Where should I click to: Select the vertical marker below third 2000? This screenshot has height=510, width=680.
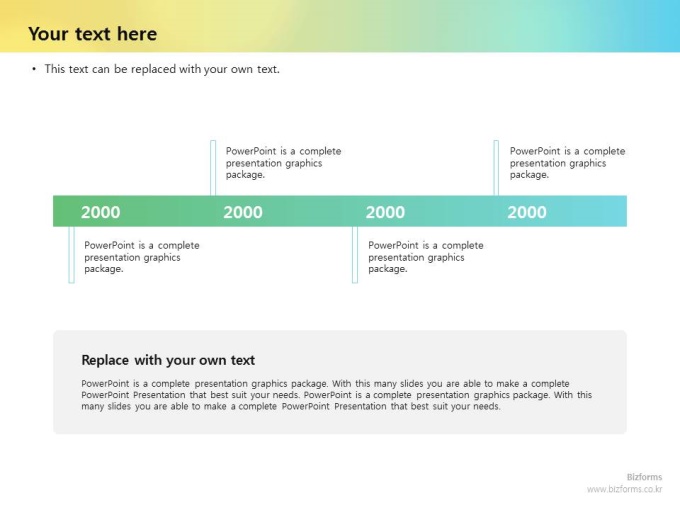click(355, 255)
